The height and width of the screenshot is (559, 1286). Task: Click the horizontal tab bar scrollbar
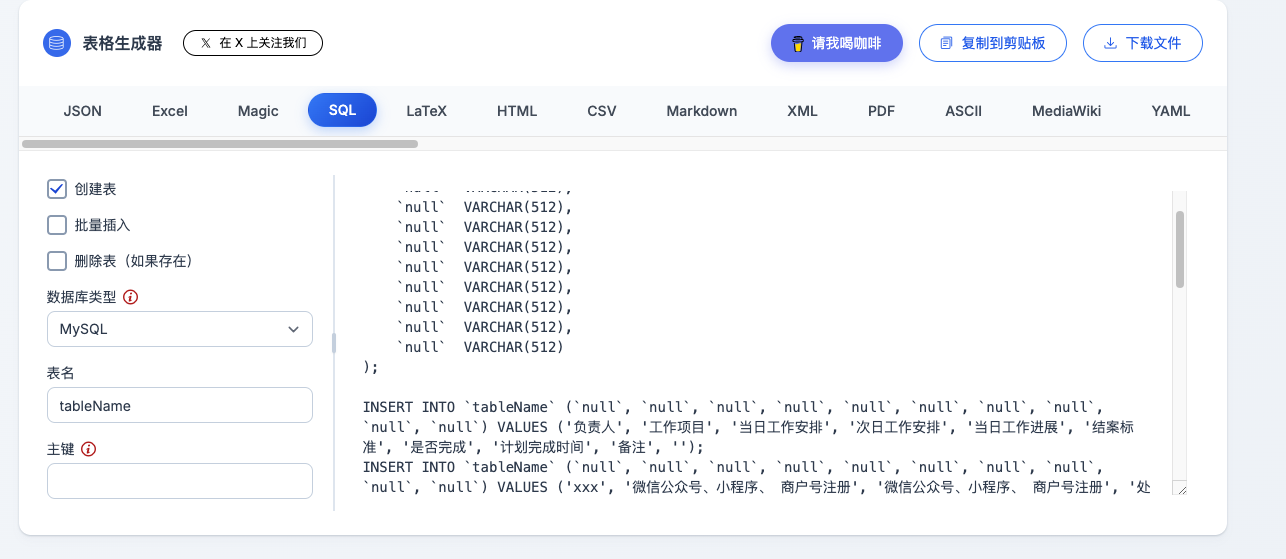pos(220,144)
